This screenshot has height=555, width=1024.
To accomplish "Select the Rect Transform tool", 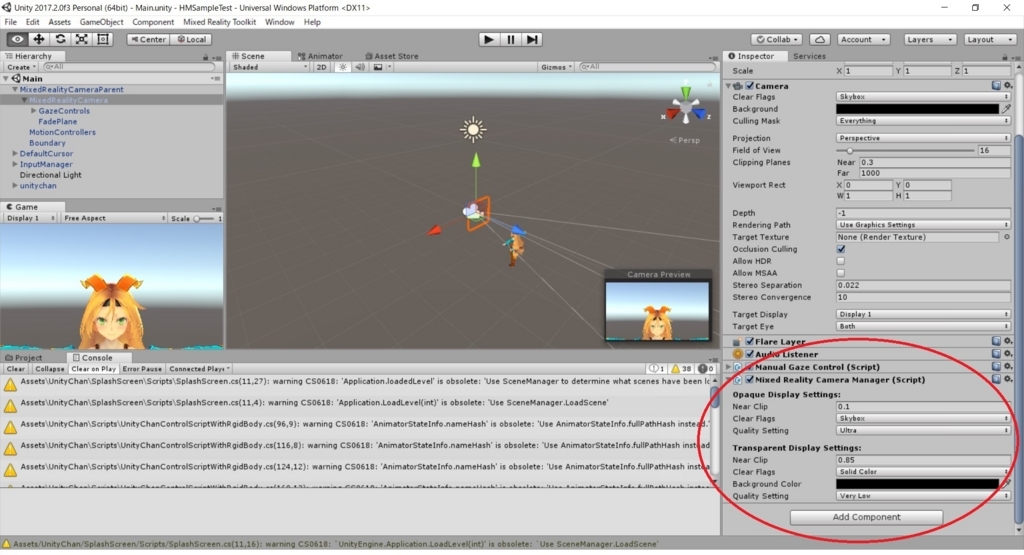I will click(103, 39).
